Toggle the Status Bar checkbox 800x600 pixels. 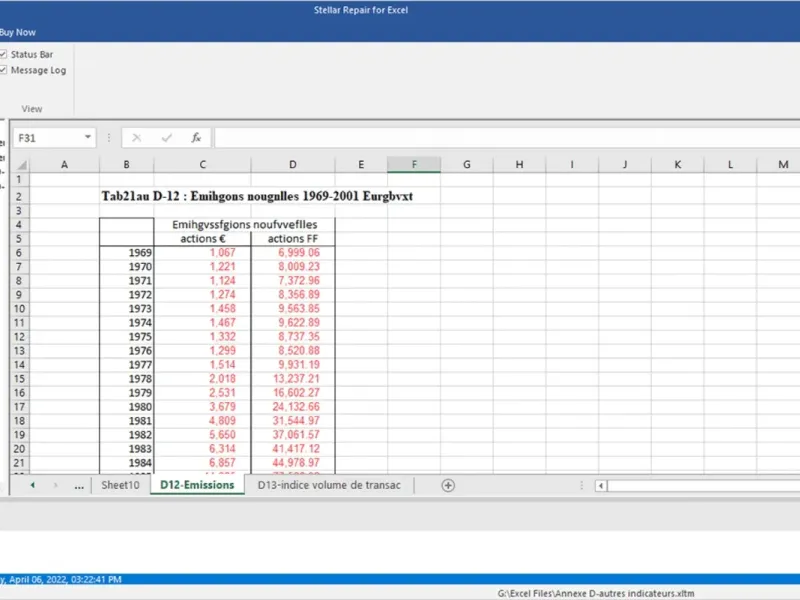click(3, 54)
